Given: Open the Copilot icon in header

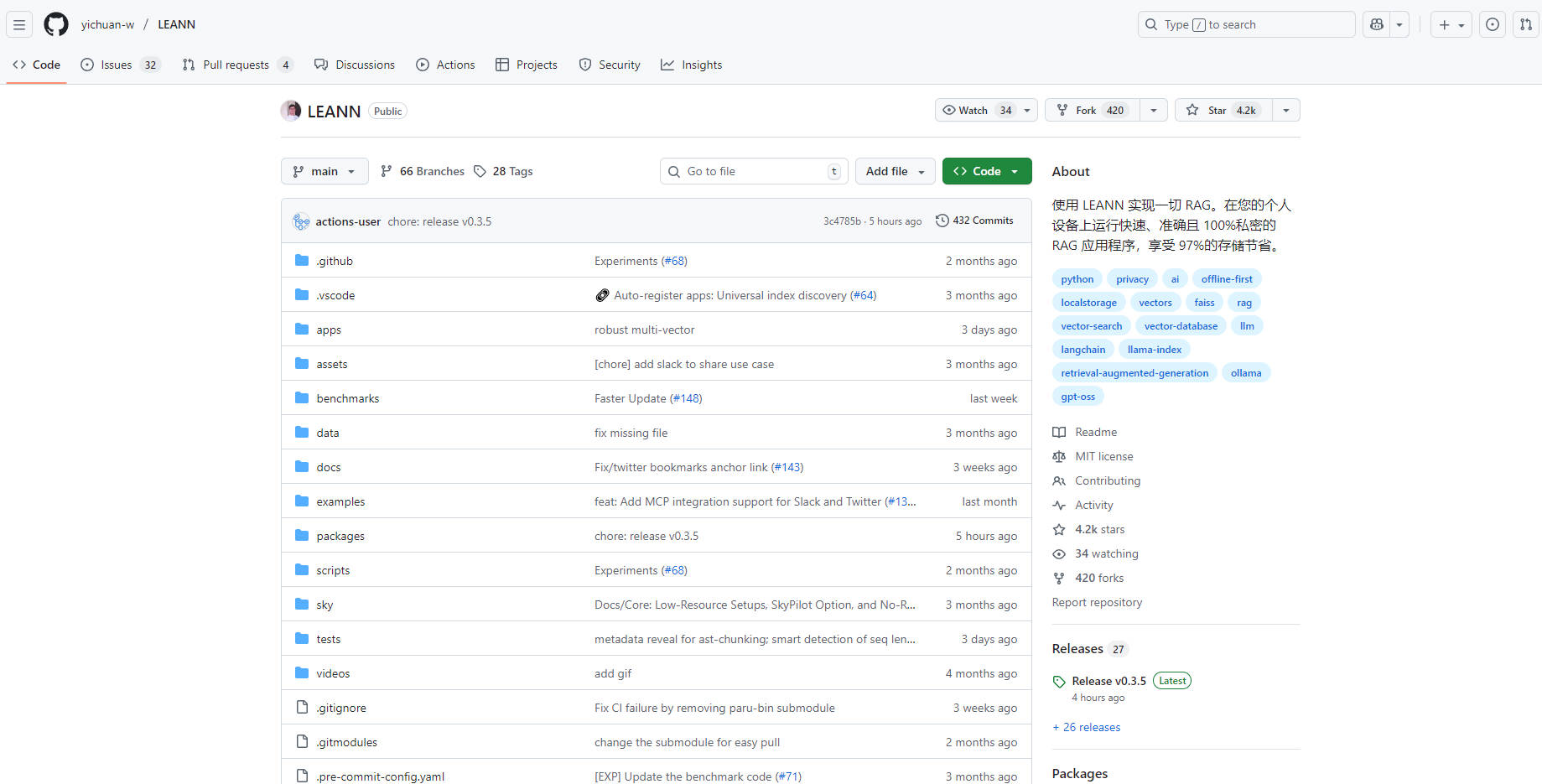Looking at the screenshot, I should tap(1377, 24).
